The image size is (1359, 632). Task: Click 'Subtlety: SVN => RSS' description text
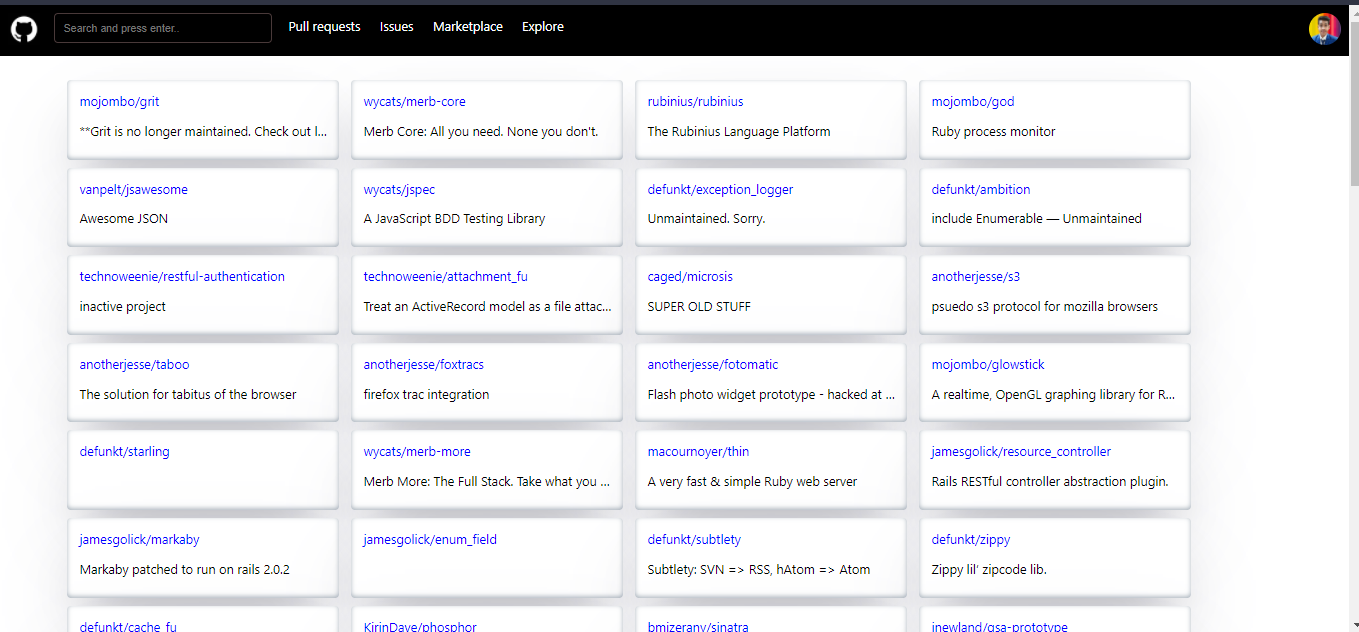(x=759, y=570)
